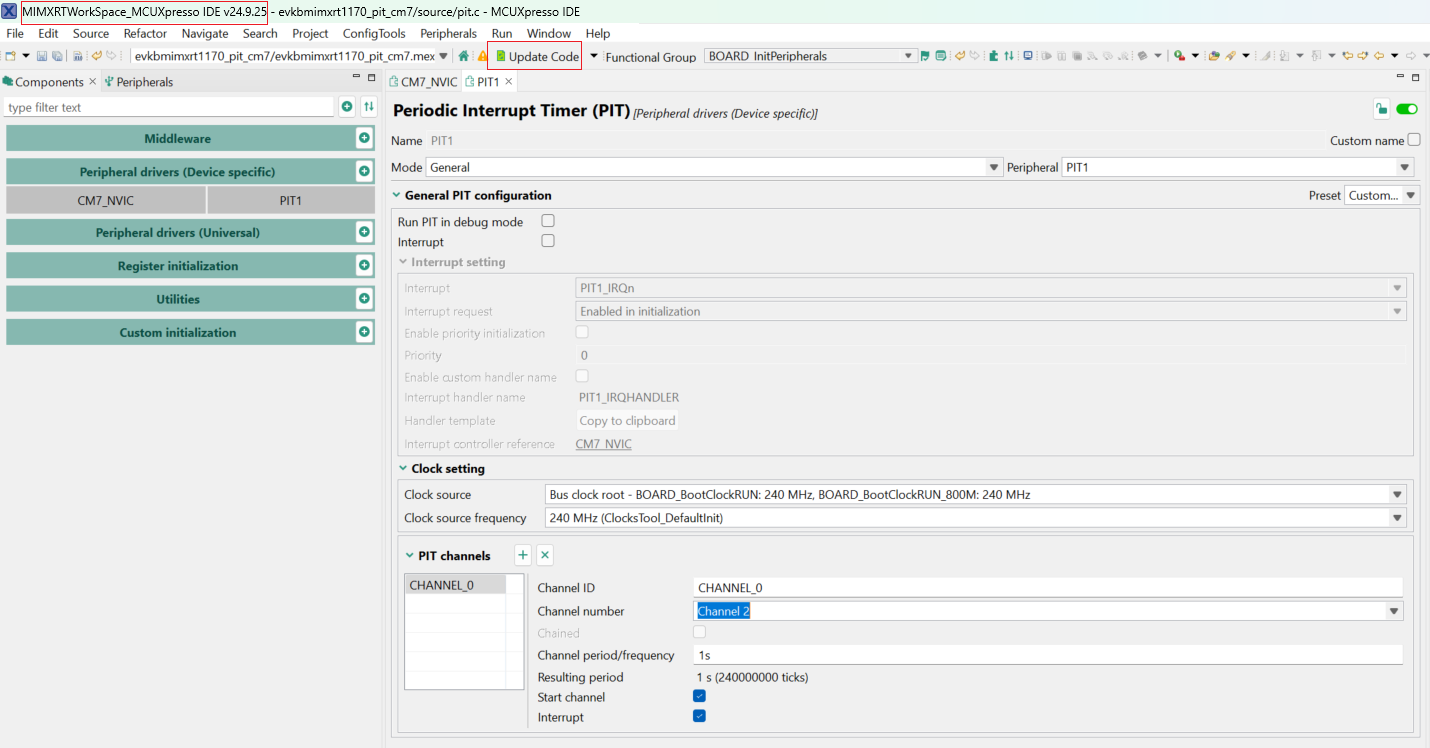Click the lock icon above the PIT1 editor
The image size is (1430, 748).
[x=1381, y=108]
